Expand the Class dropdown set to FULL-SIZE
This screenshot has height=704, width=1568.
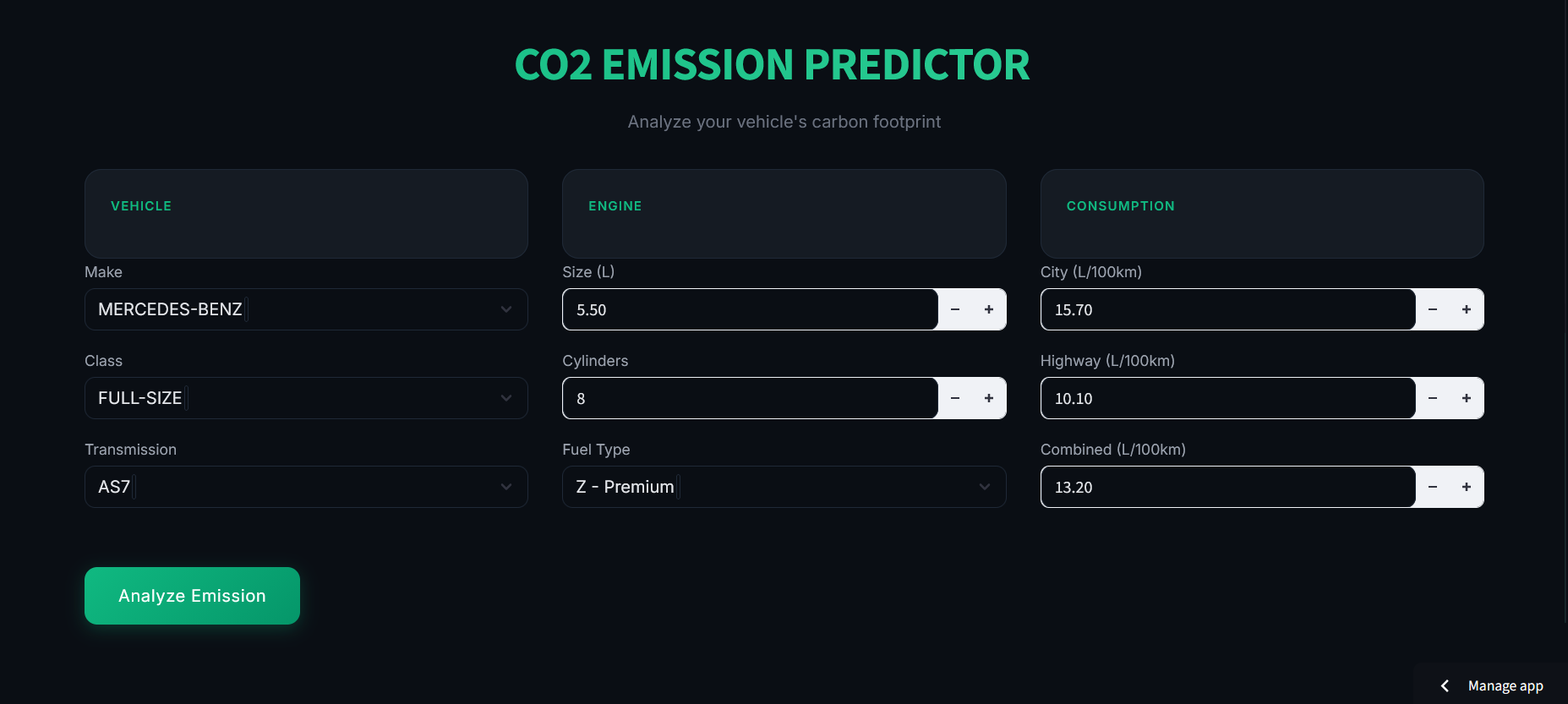coord(306,398)
